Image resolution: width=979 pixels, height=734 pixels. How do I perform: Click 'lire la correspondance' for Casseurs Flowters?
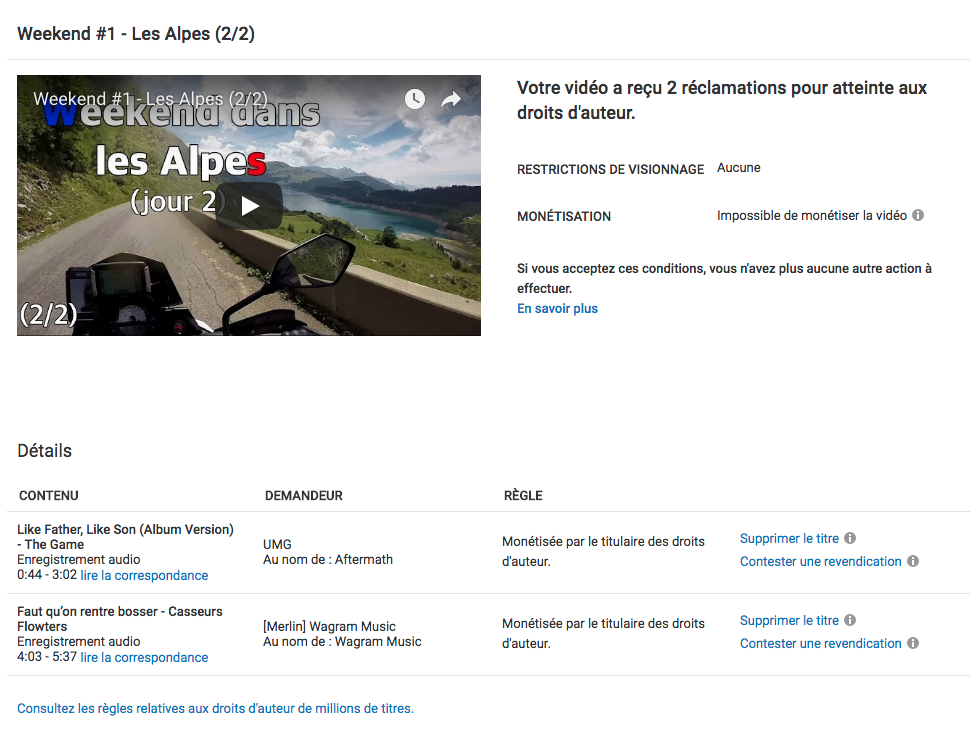point(144,657)
